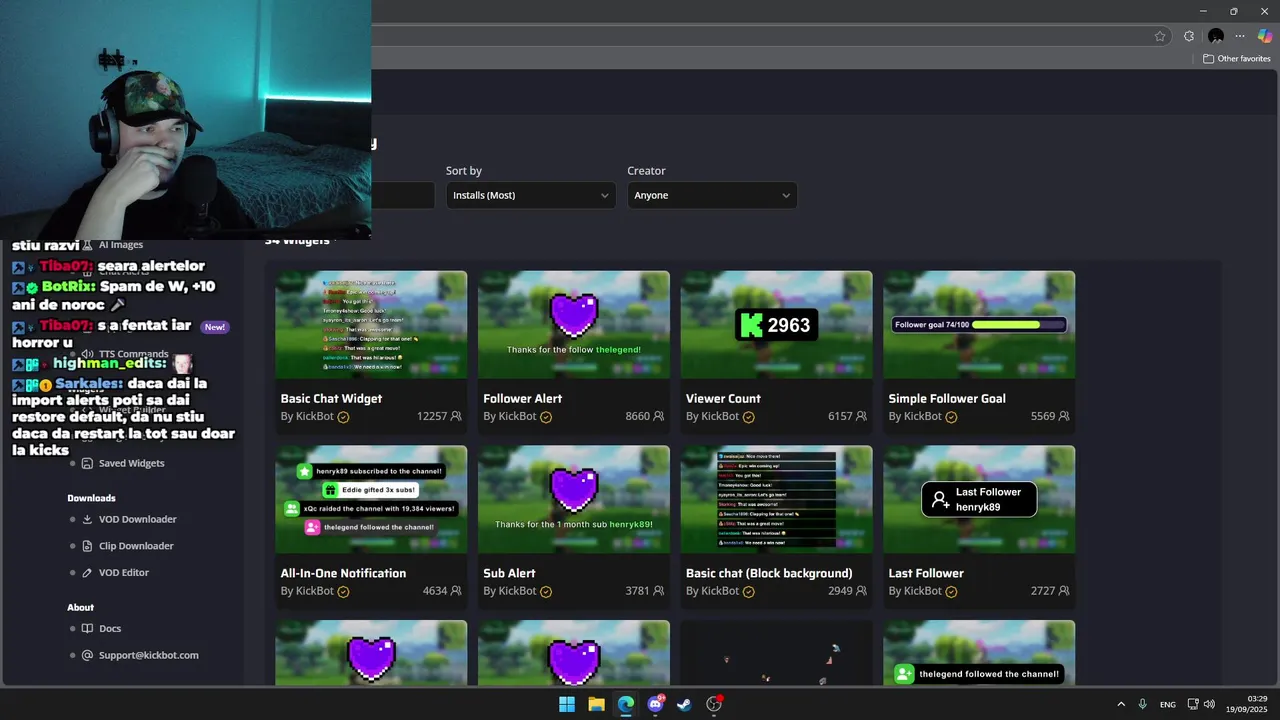This screenshot has width=1280, height=720.
Task: Click installs user icon next to 2727
Action: [x=1064, y=591]
